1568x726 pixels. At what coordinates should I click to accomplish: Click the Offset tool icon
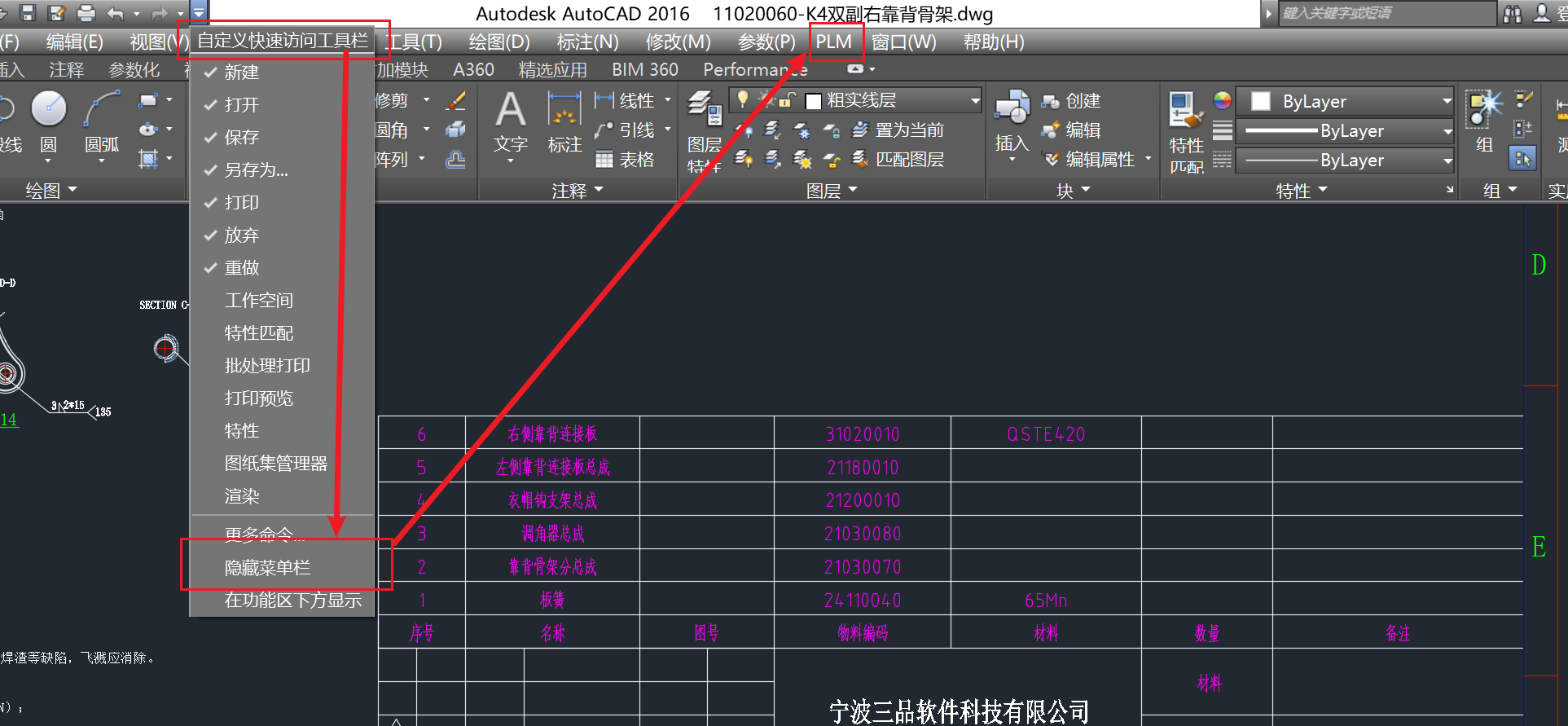coord(456,159)
